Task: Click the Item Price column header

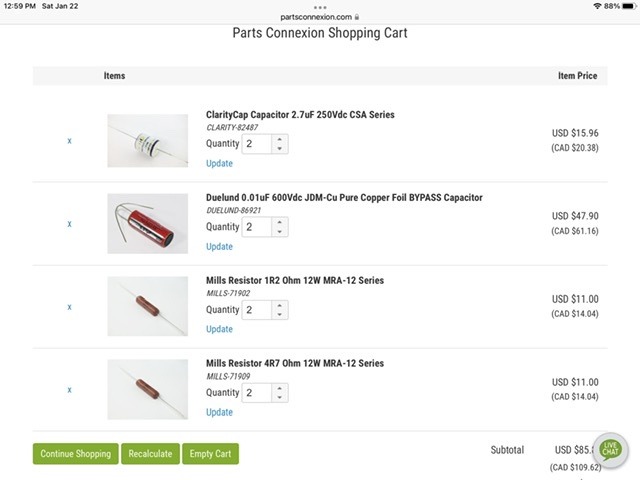Action: pyautogui.click(x=578, y=76)
